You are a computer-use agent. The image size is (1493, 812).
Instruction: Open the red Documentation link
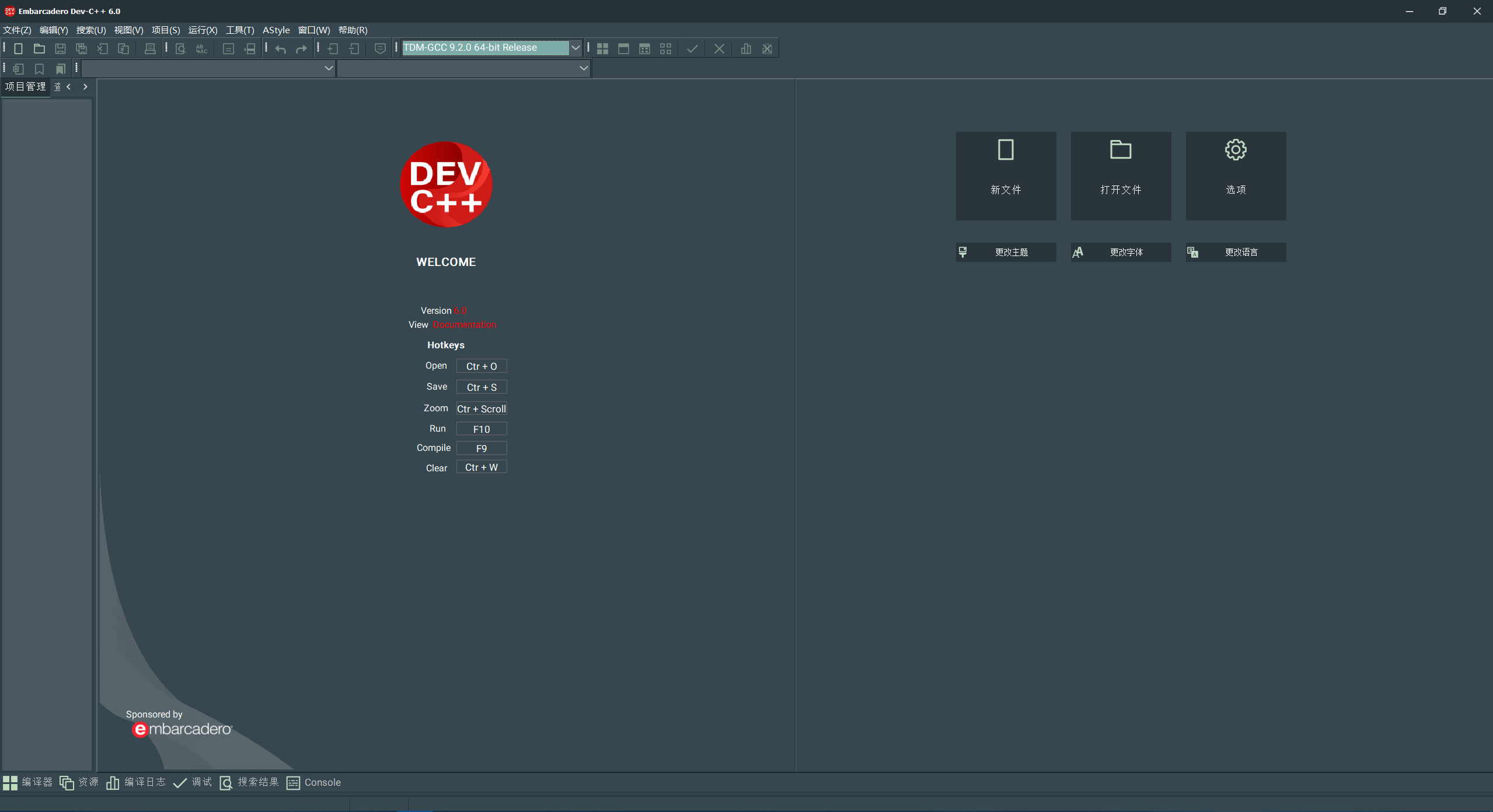coord(465,325)
